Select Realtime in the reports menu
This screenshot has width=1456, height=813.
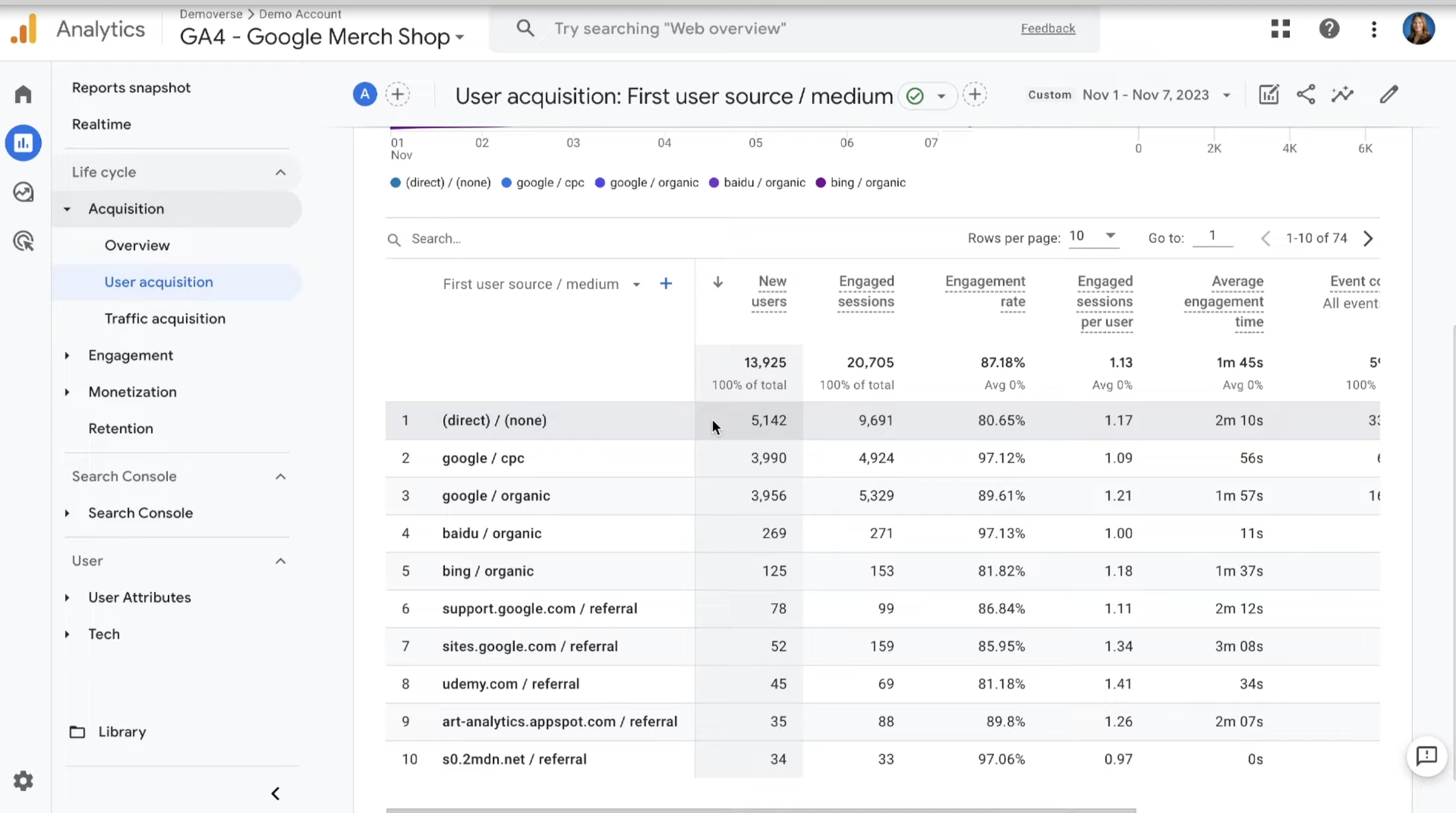pos(102,125)
